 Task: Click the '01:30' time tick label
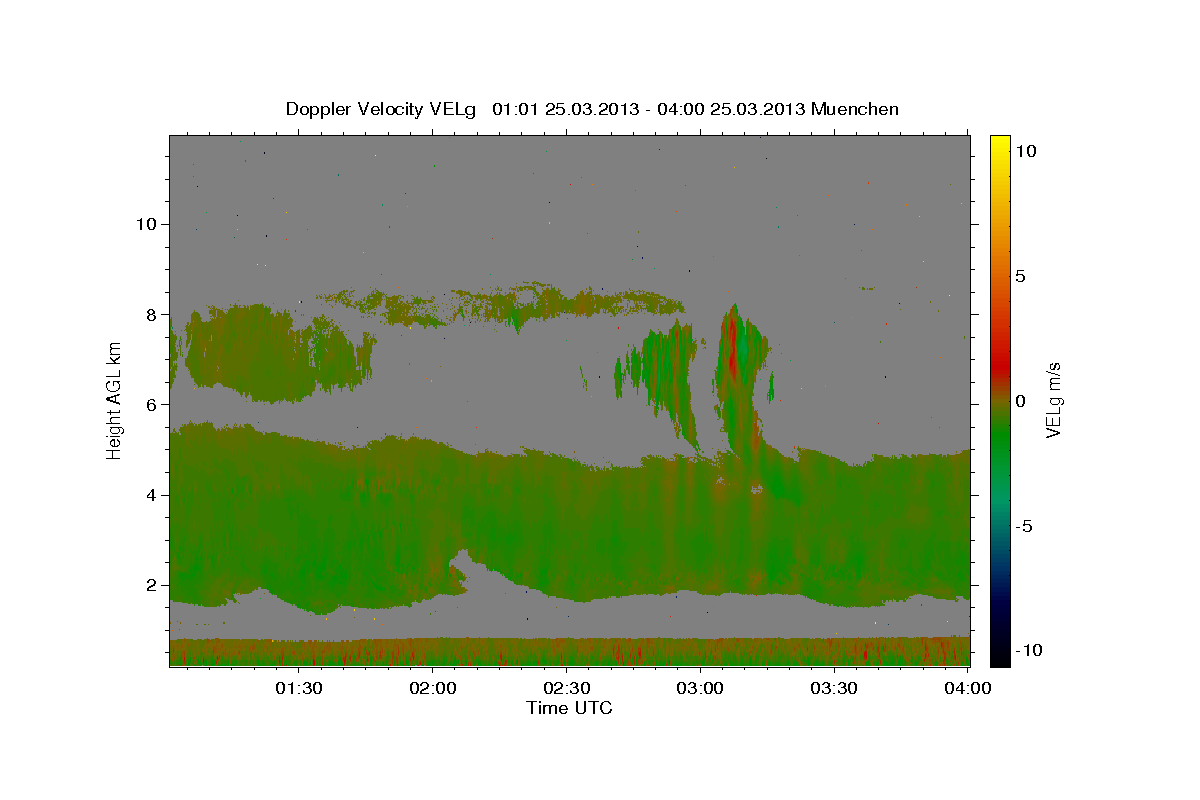pos(298,688)
